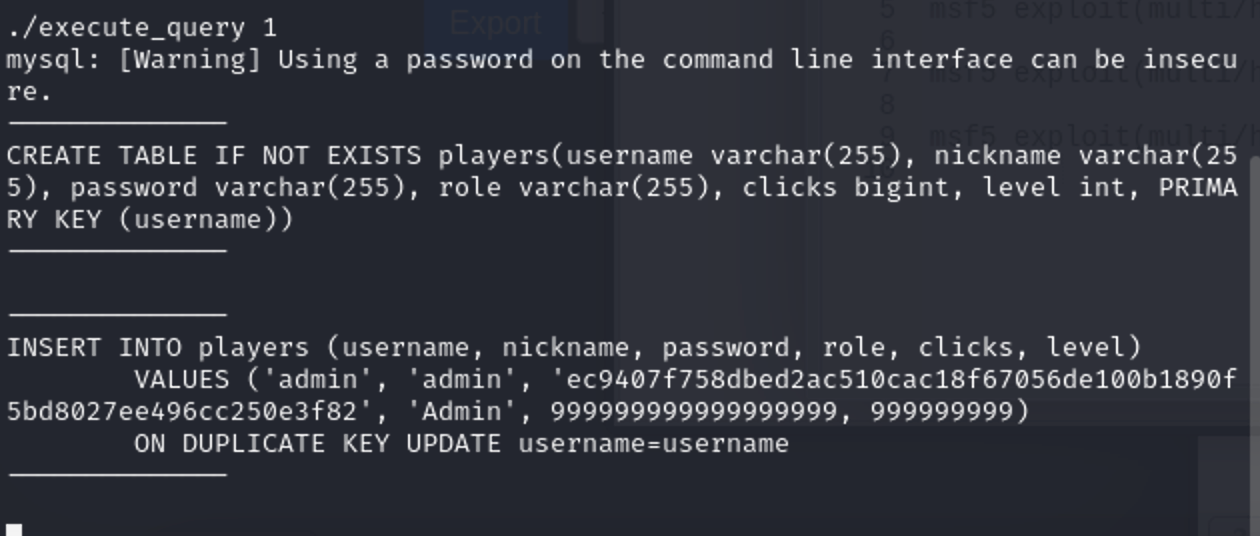Screen dimensions: 1260x536
Task: Click the terminal cursor block at the prompt
Action: 14,529
